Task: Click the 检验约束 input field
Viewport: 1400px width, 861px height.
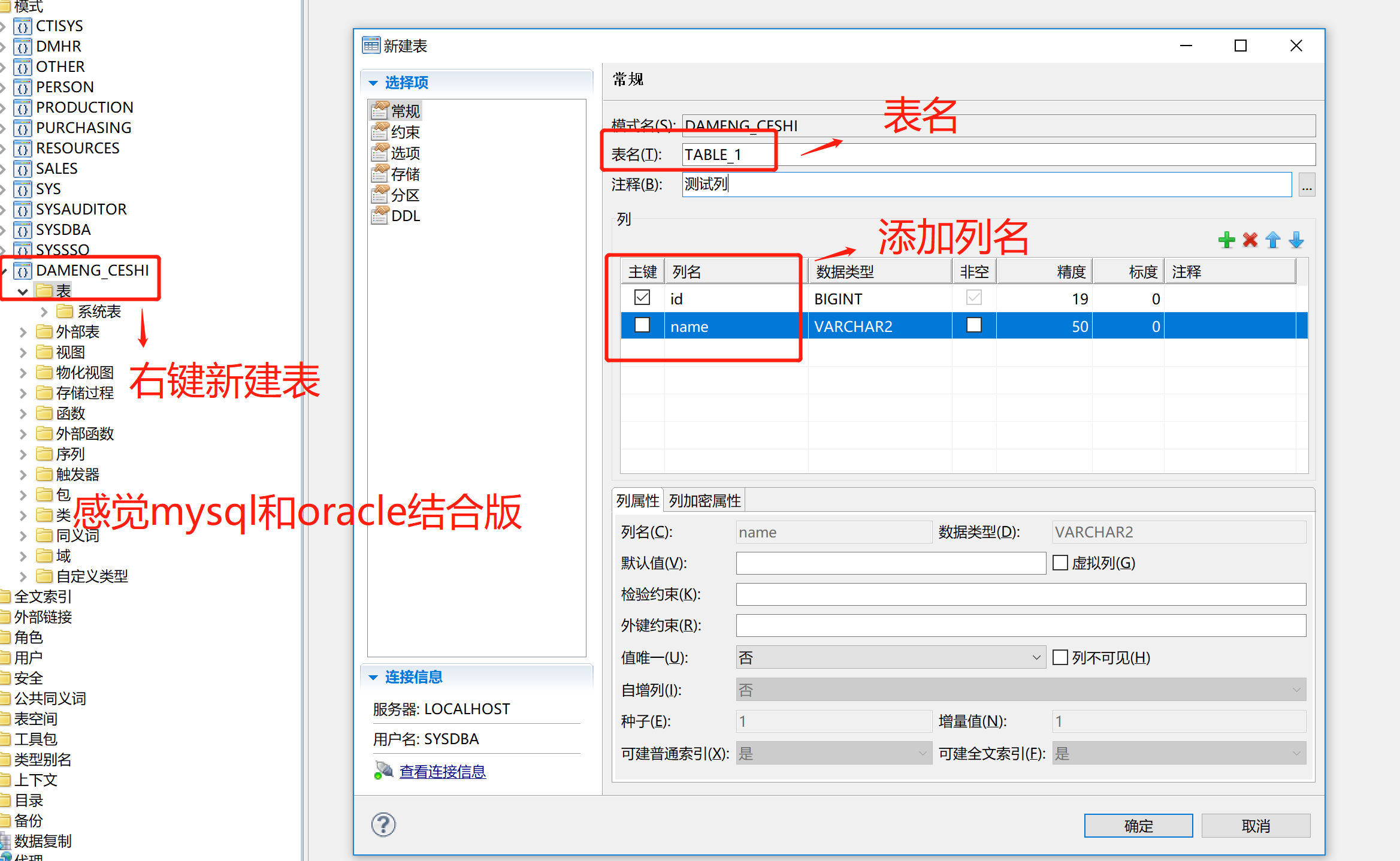Action: [1021, 594]
